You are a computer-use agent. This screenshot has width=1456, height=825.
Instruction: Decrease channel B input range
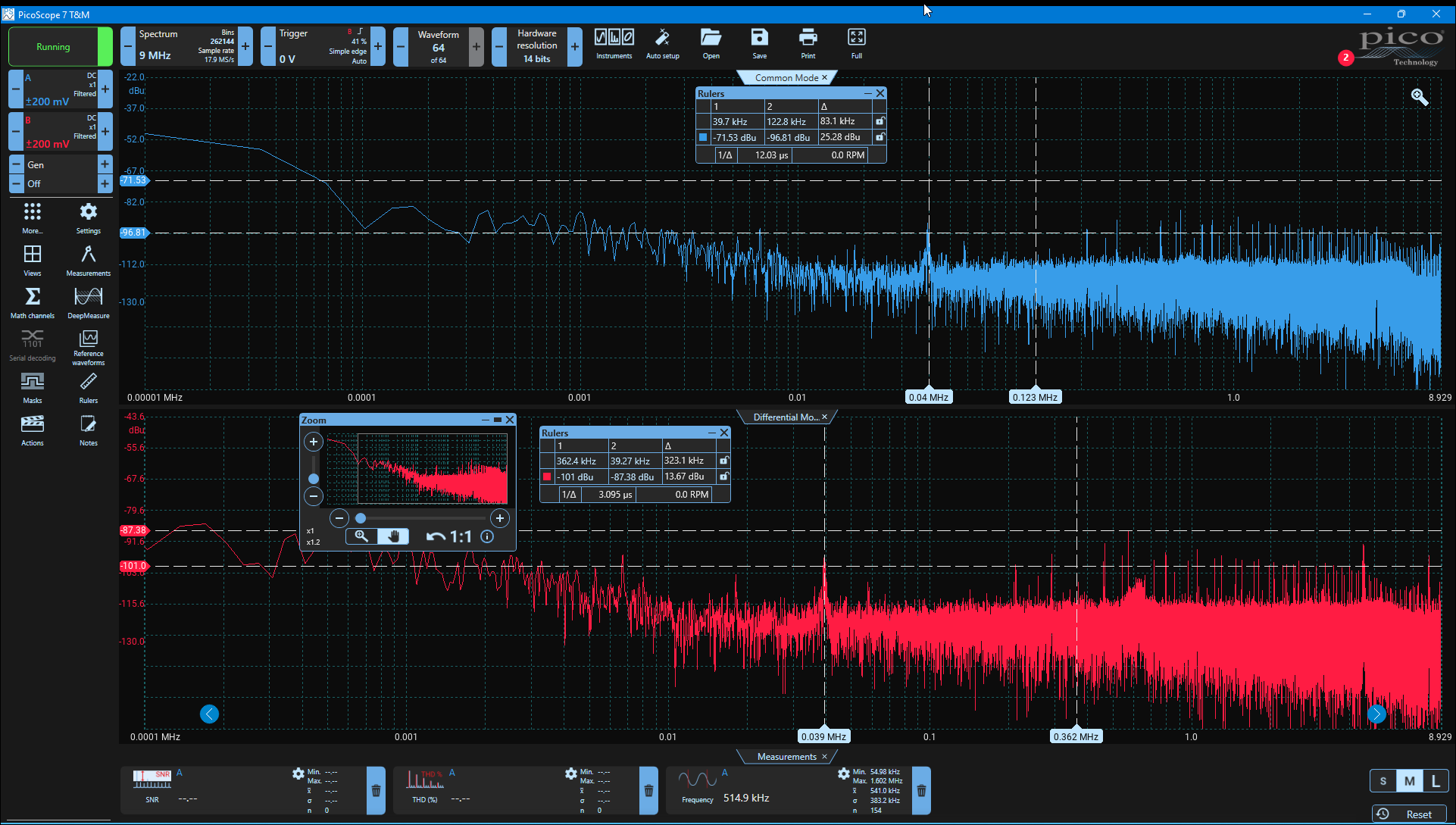pos(16,132)
